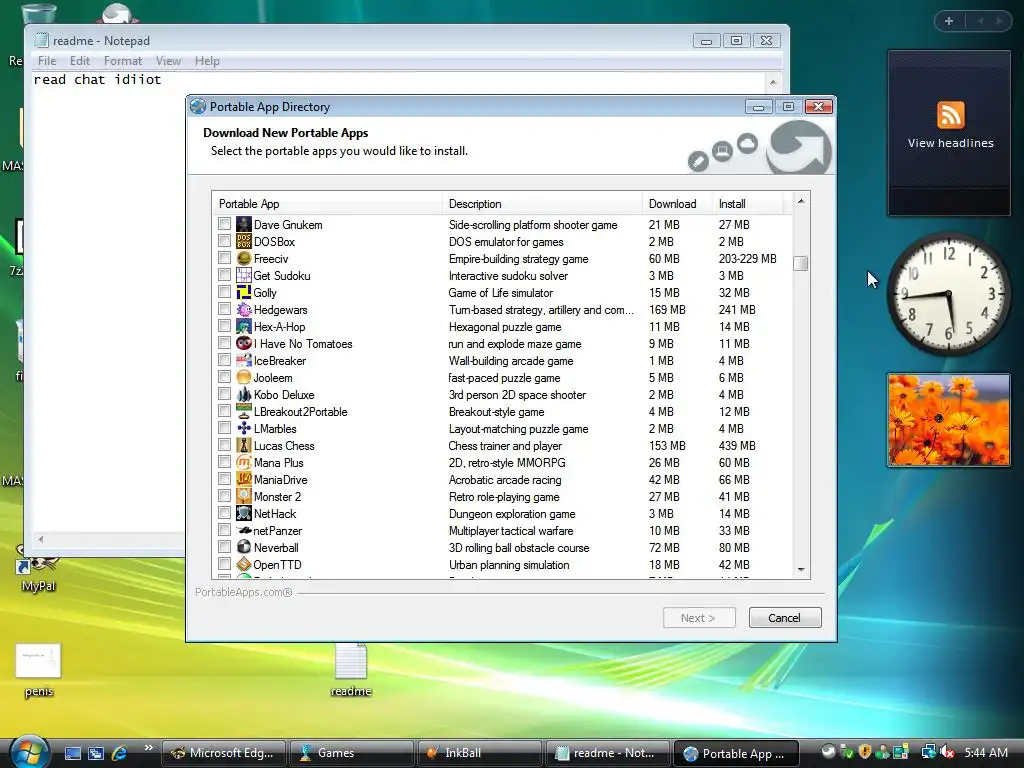Select the Lucas Chess checkbox
The height and width of the screenshot is (768, 1024).
point(225,445)
